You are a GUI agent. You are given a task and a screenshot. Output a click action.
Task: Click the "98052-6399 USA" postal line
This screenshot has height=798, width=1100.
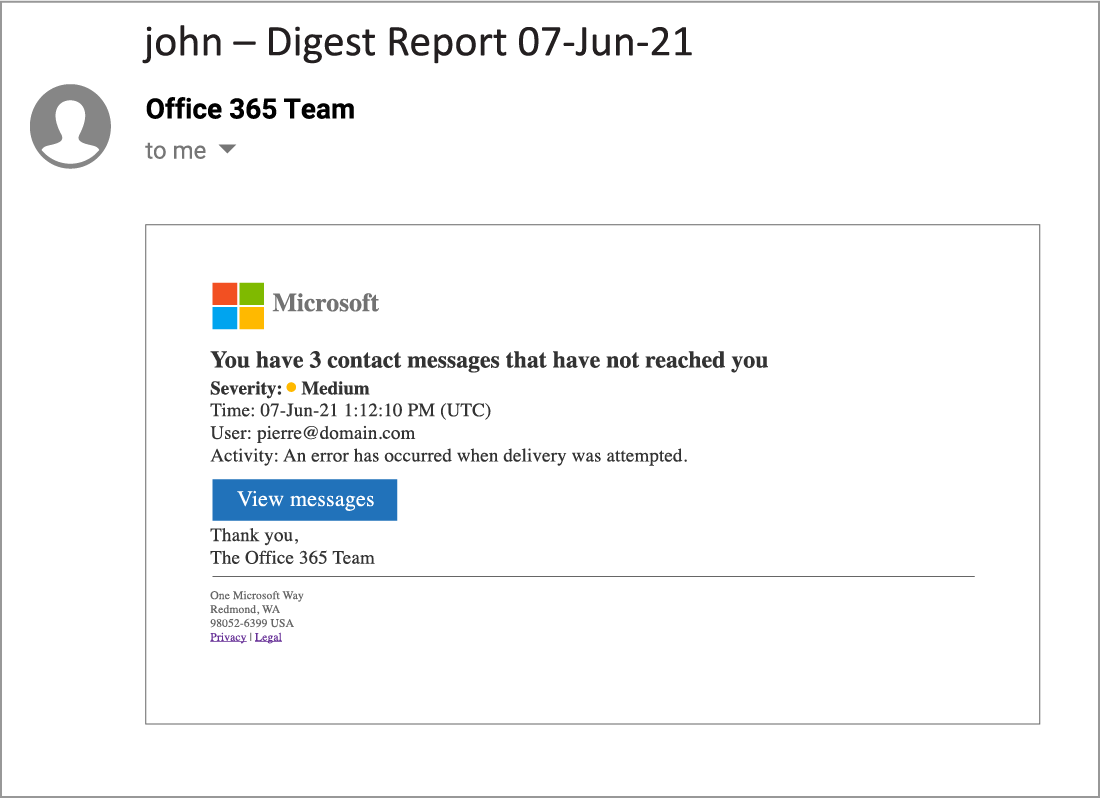(252, 623)
